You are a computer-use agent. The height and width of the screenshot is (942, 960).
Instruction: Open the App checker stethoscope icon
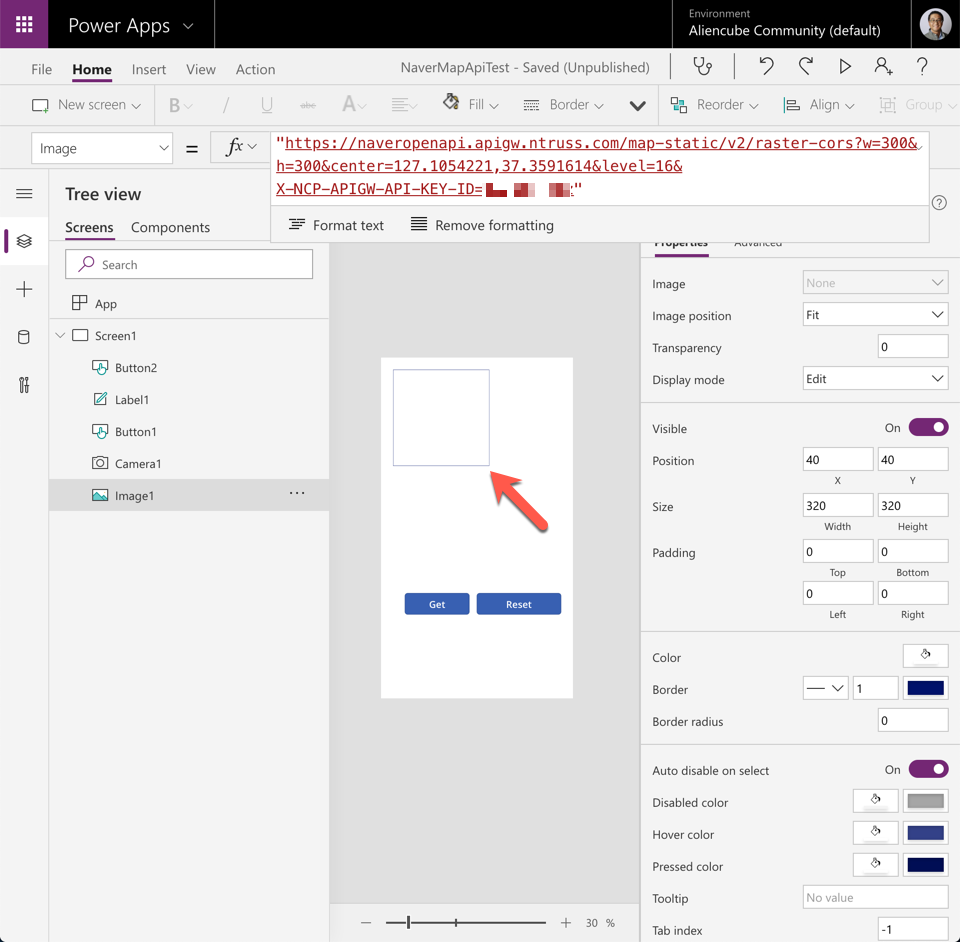pyautogui.click(x=702, y=67)
